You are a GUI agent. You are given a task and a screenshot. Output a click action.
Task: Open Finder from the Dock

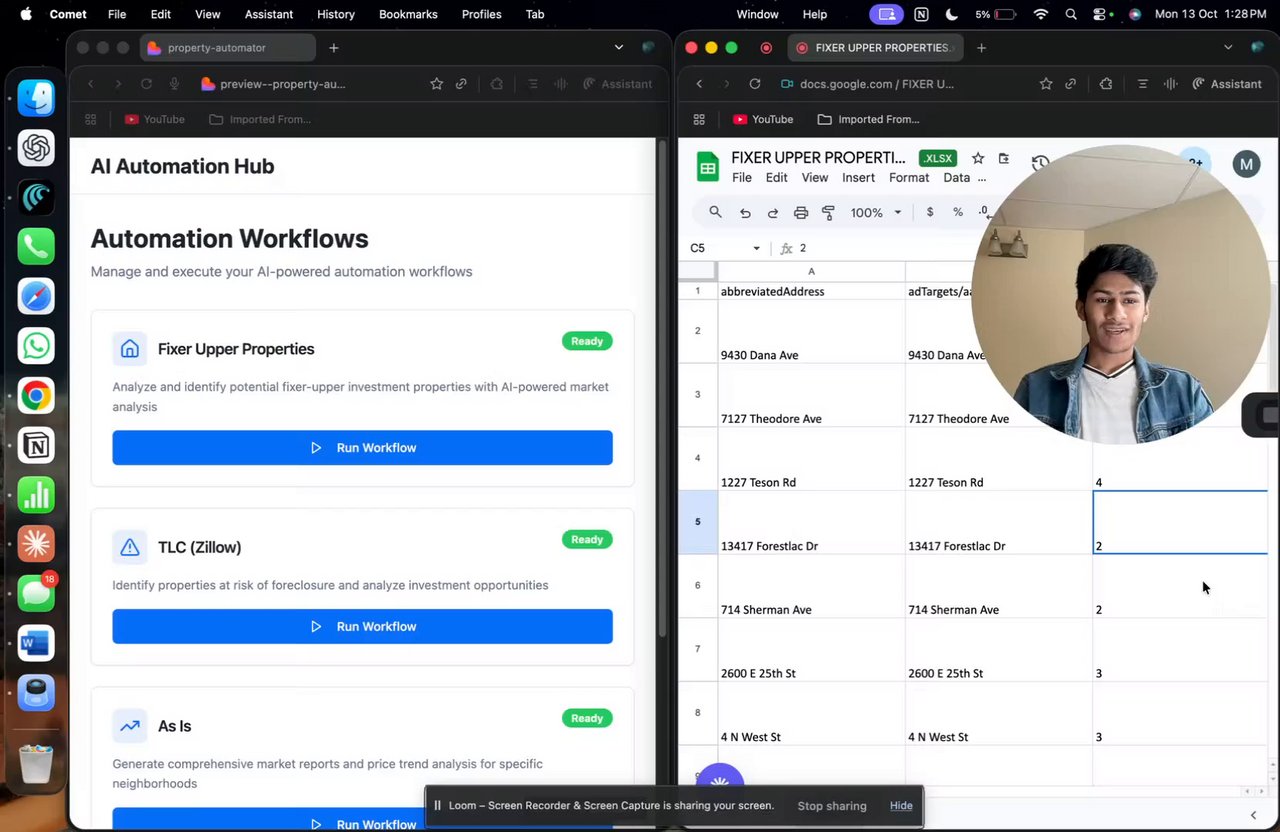pyautogui.click(x=36, y=98)
